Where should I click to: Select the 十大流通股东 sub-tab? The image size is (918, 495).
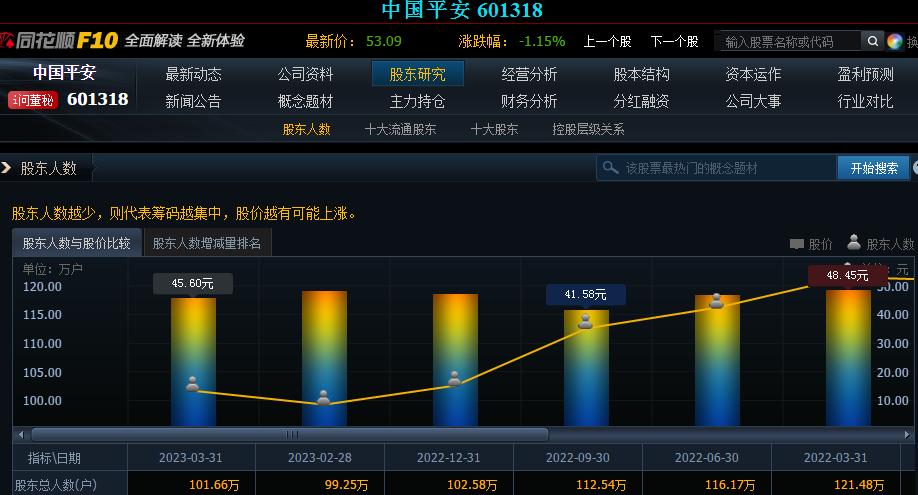pos(400,129)
